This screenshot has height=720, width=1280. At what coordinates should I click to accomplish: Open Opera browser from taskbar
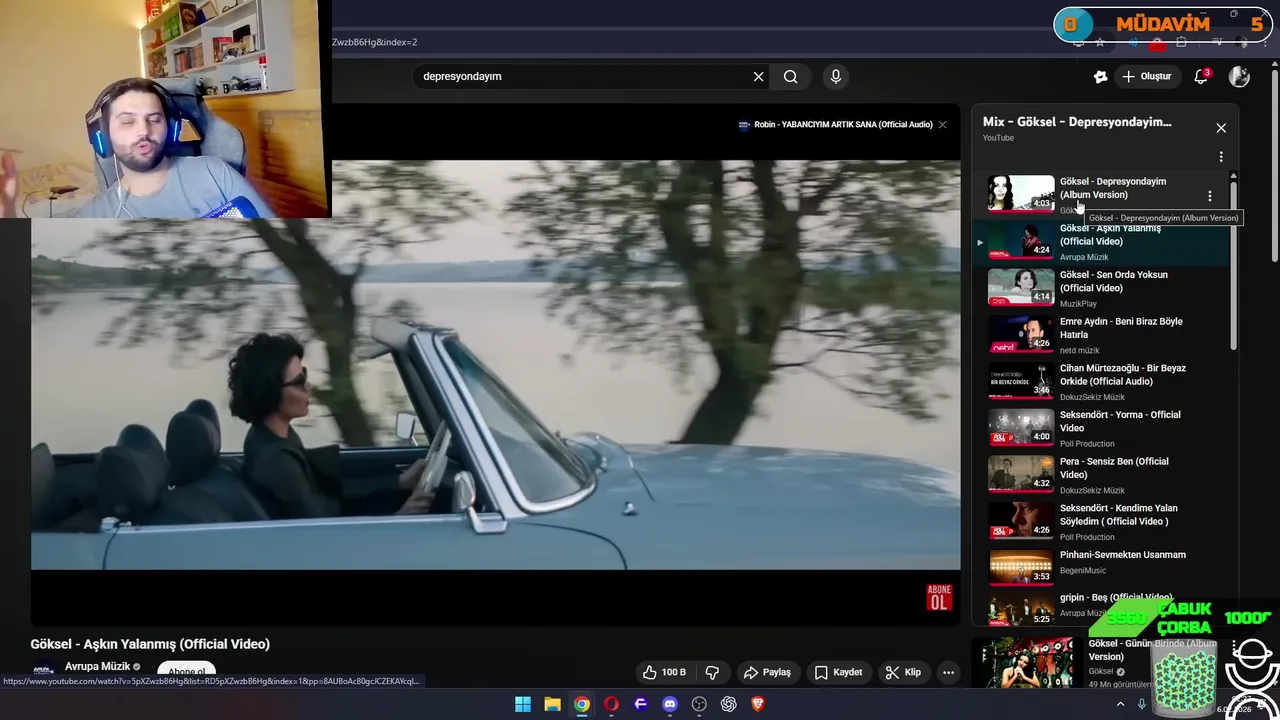tap(611, 704)
